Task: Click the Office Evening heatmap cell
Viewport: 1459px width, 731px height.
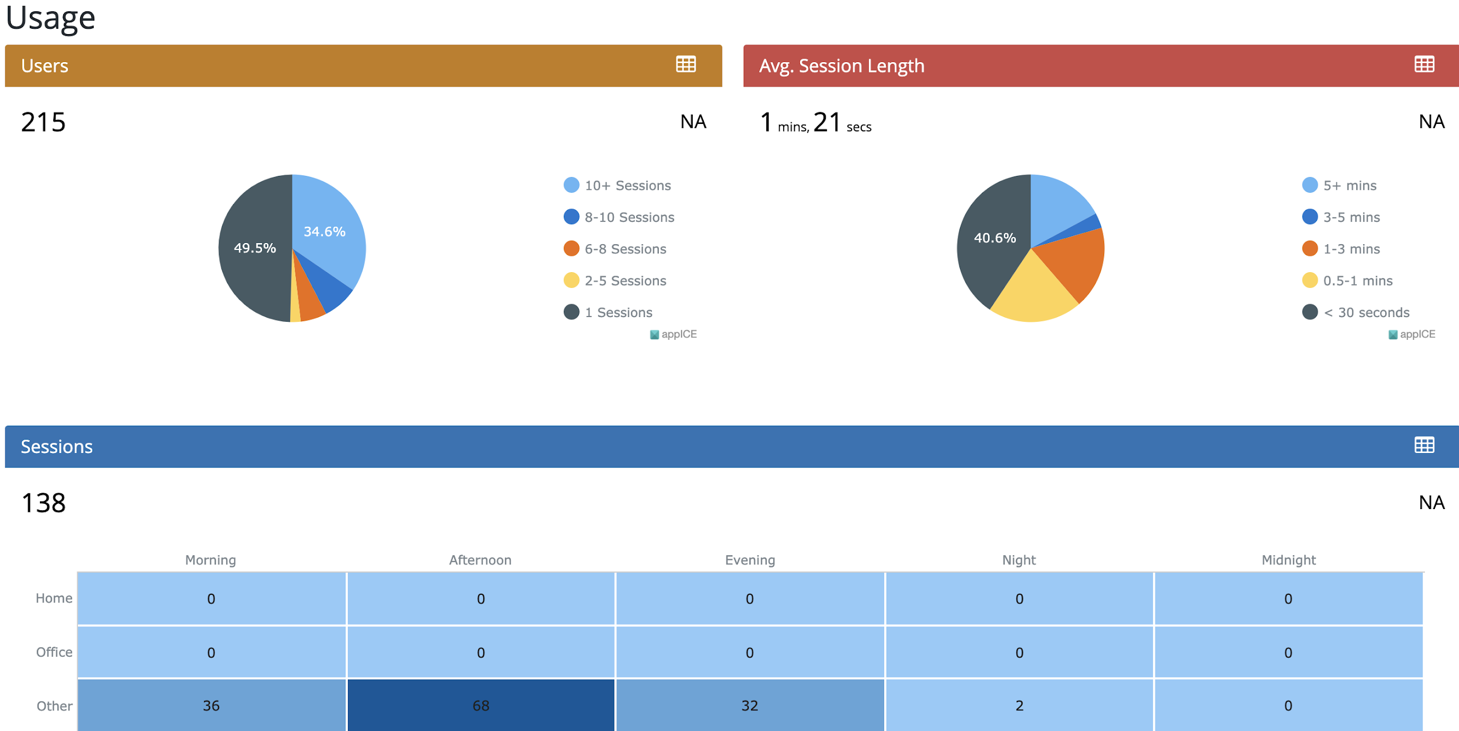Action: coord(750,652)
